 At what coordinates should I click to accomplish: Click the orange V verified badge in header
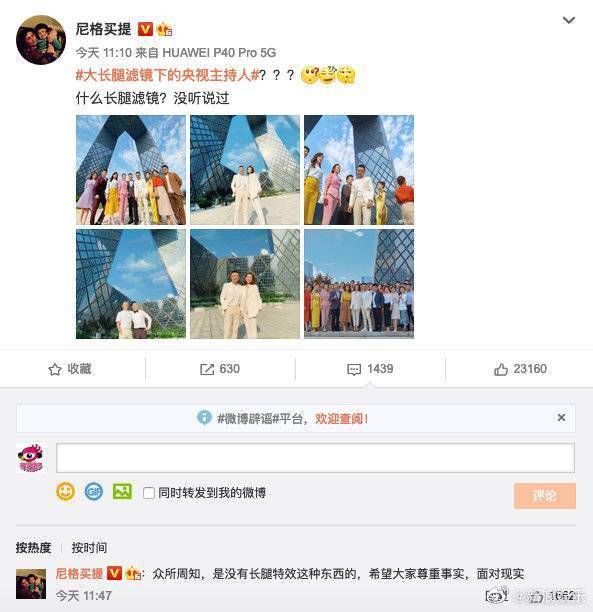pos(145,29)
